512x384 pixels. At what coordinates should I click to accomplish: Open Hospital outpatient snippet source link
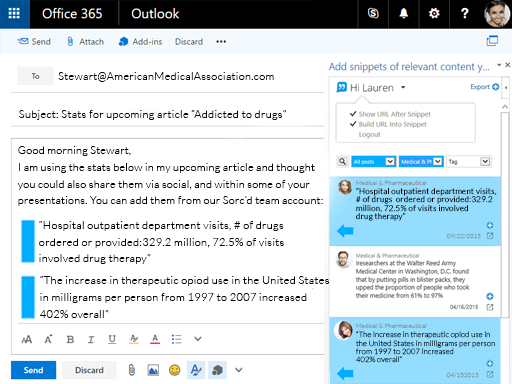point(490,236)
